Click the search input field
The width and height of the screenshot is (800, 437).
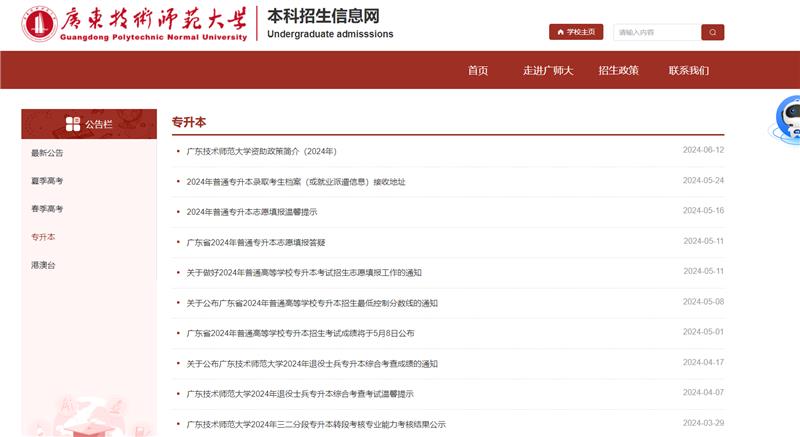pos(657,32)
